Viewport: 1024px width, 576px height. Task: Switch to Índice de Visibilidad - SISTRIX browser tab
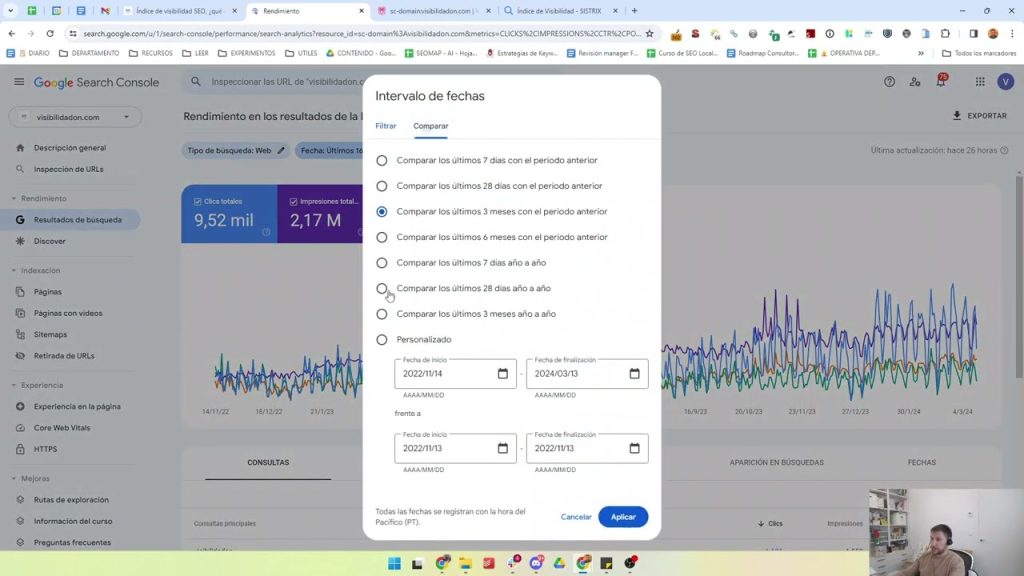[560, 11]
